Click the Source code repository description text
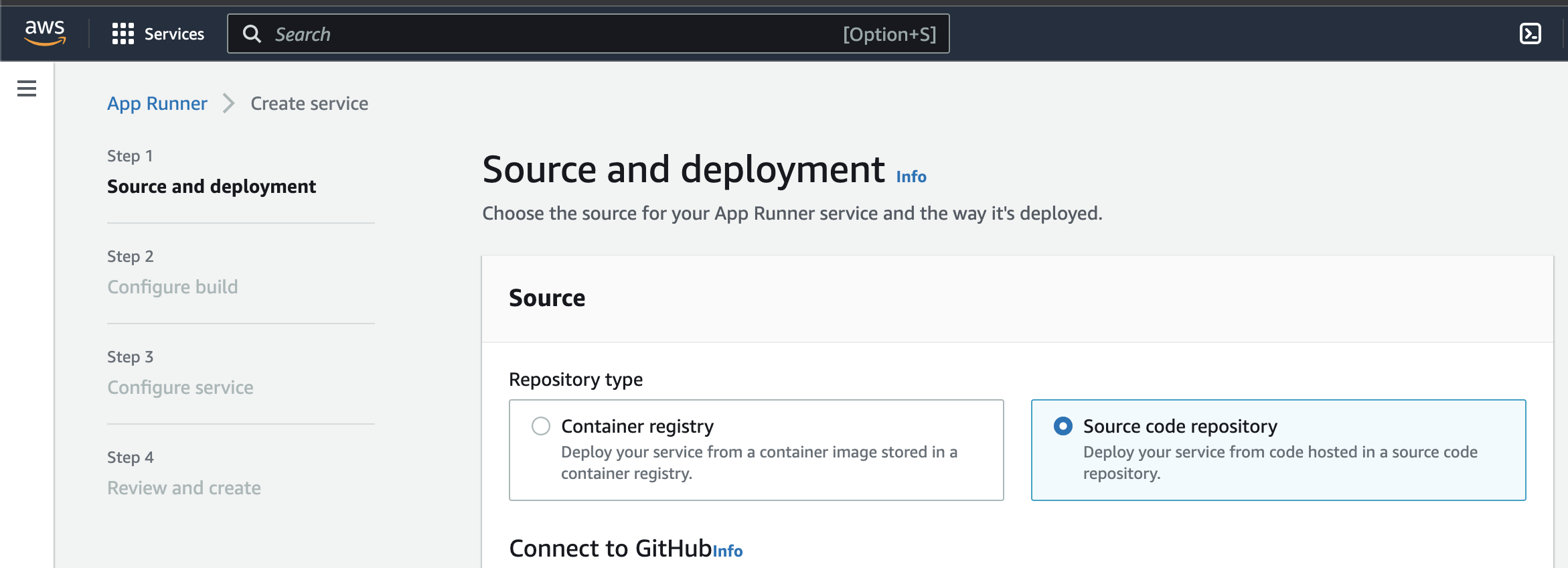The width and height of the screenshot is (1568, 568). 1280,463
